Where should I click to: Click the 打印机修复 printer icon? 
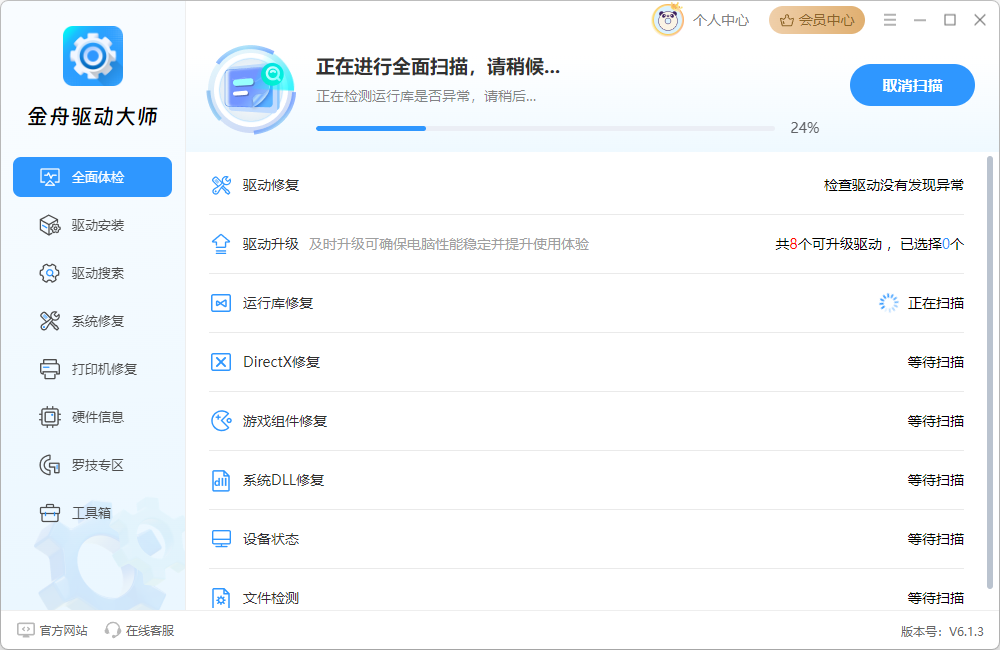[x=50, y=369]
